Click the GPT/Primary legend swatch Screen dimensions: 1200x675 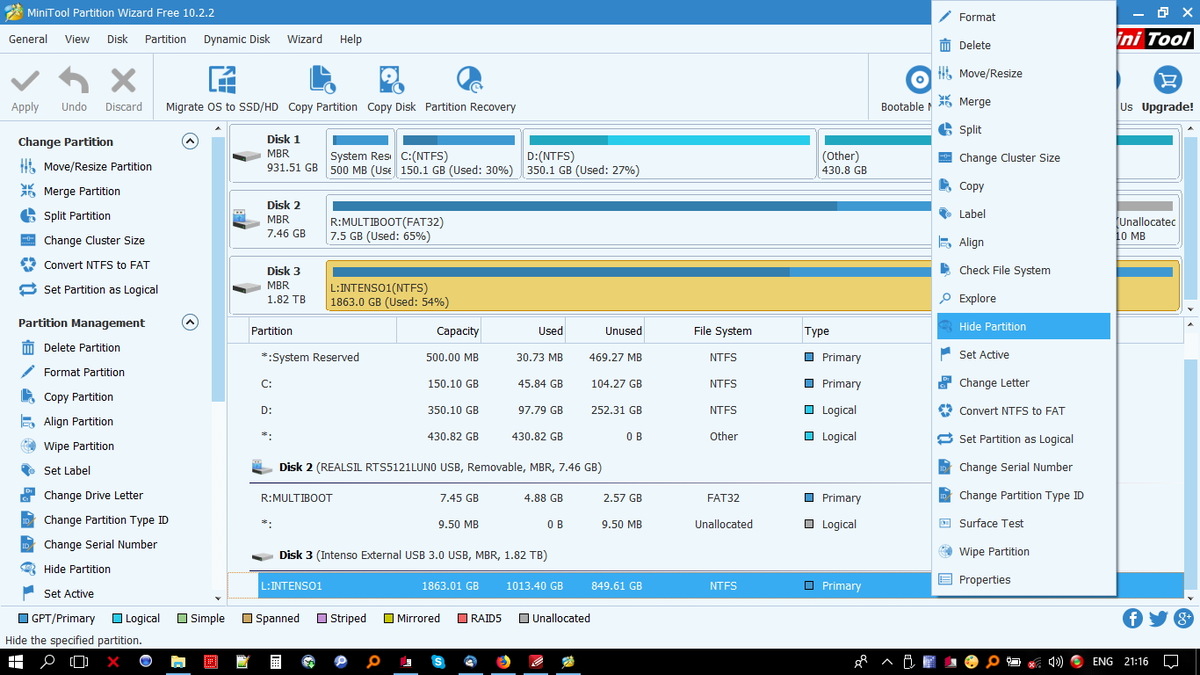[x=23, y=619]
